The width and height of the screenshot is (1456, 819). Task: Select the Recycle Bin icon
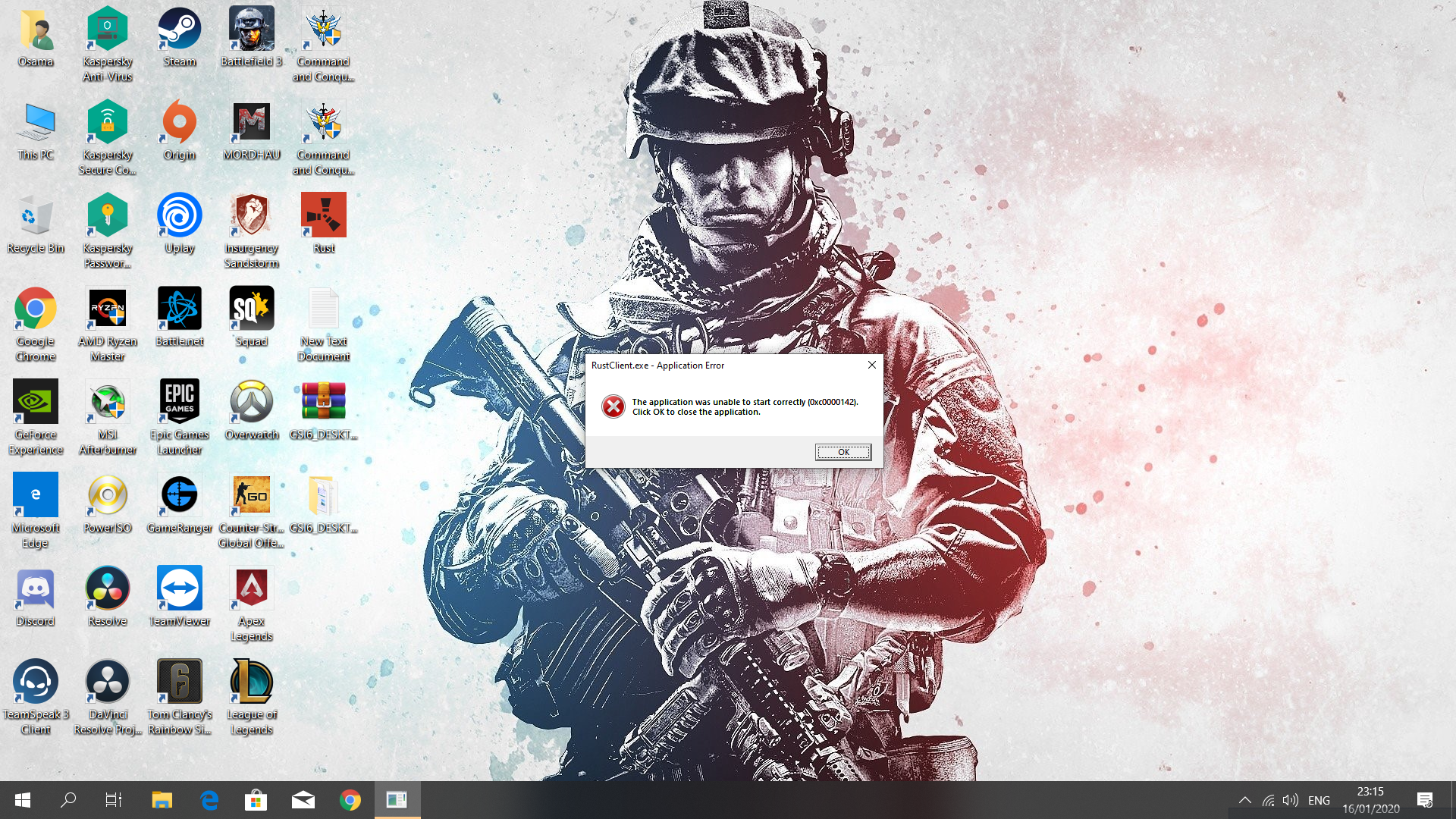pos(36,216)
